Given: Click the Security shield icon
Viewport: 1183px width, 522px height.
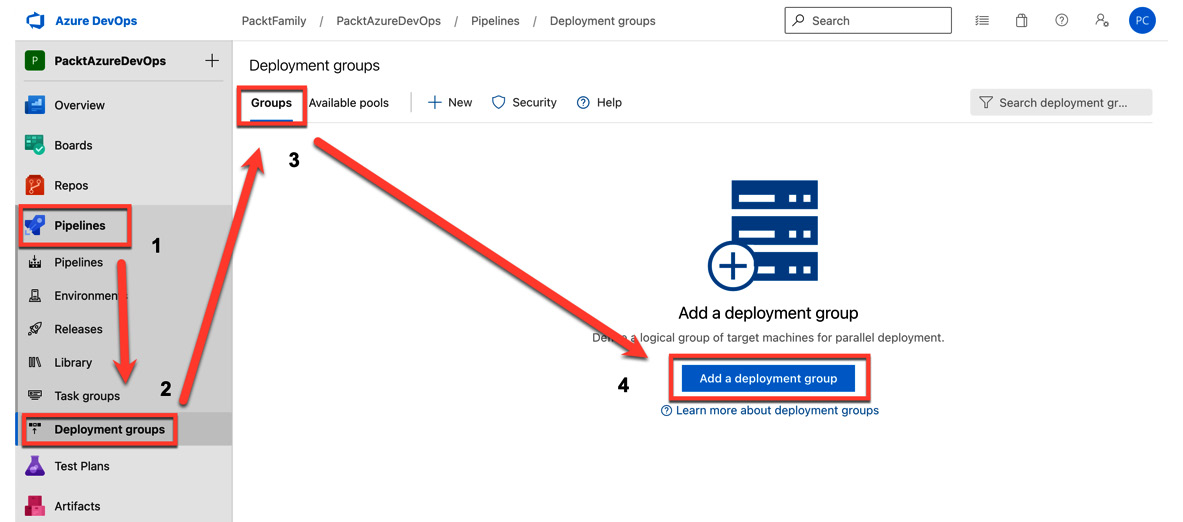Looking at the screenshot, I should point(498,103).
